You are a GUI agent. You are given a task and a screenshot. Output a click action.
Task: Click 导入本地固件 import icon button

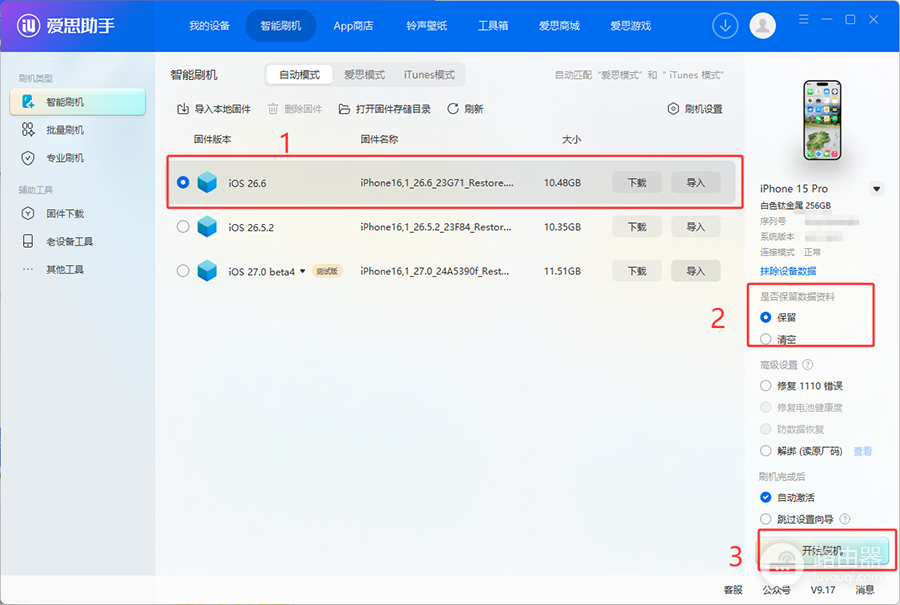(x=214, y=109)
